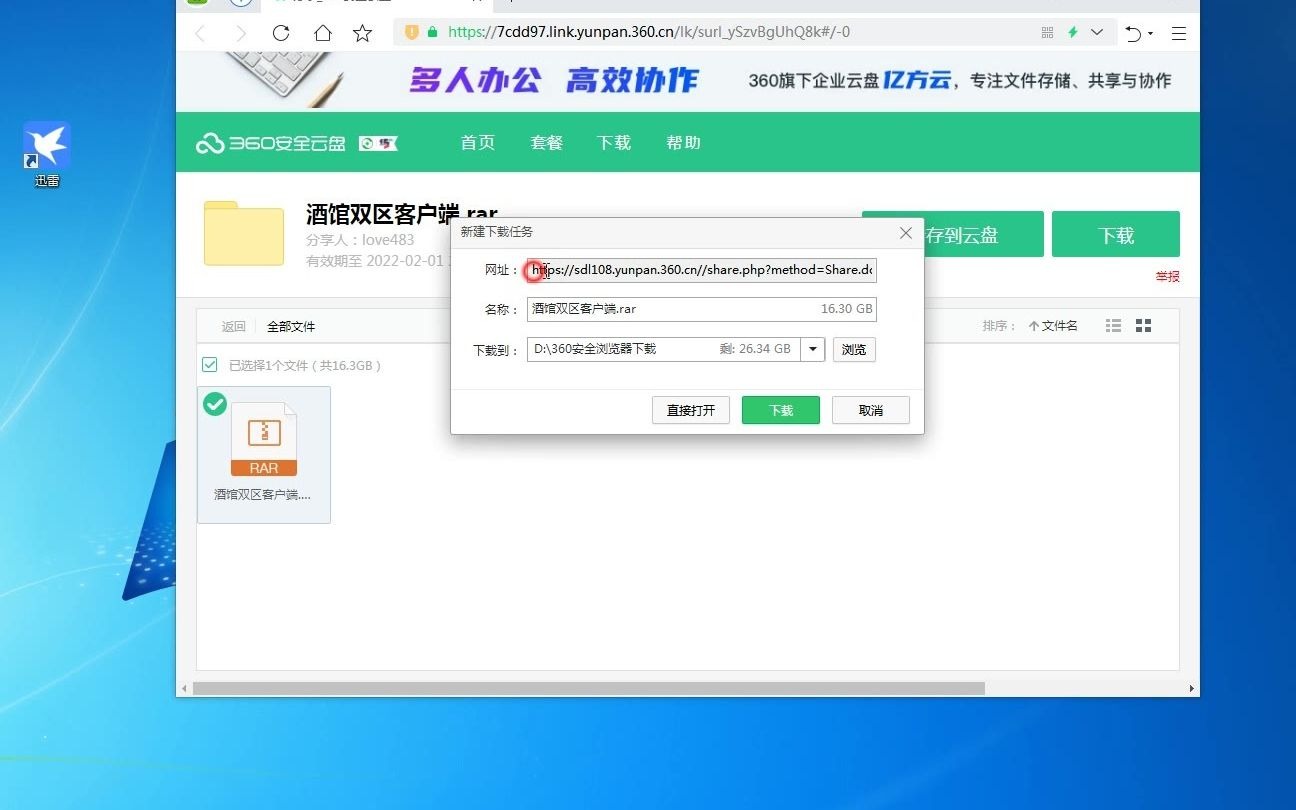
Task: Click the 全部文件 breadcrumb
Action: point(291,326)
